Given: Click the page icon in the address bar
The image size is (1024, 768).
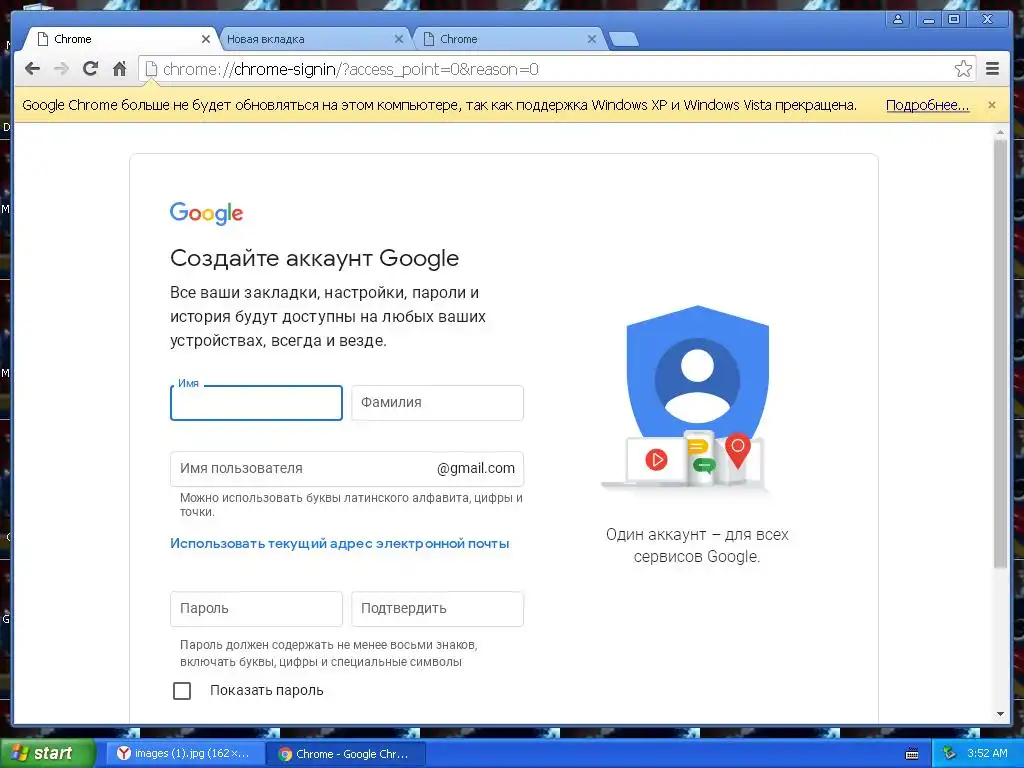Looking at the screenshot, I should click(x=151, y=69).
